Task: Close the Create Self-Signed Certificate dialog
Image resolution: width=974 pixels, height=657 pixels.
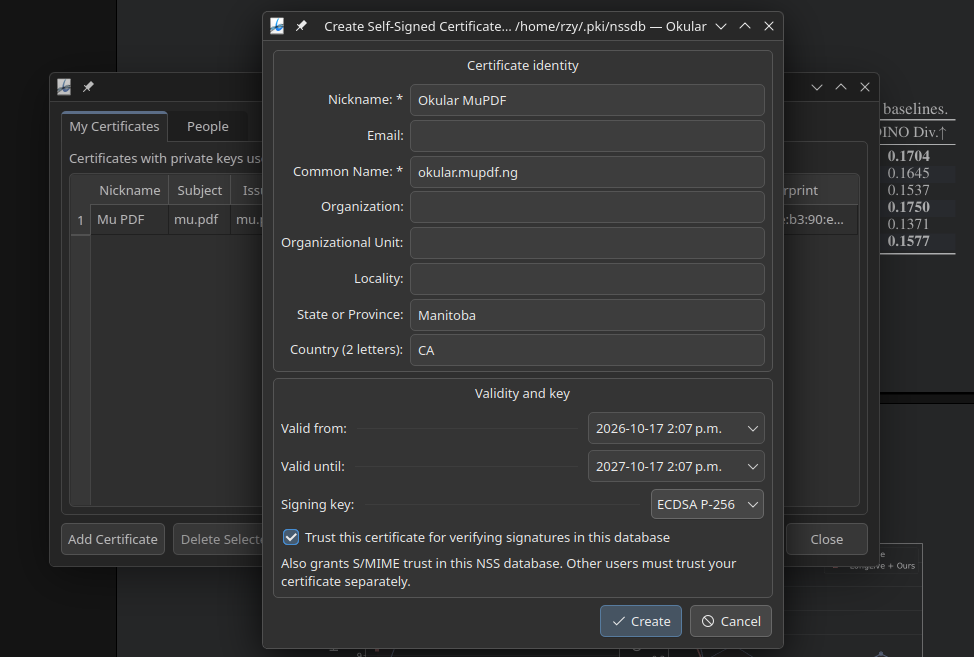Action: pyautogui.click(x=769, y=26)
